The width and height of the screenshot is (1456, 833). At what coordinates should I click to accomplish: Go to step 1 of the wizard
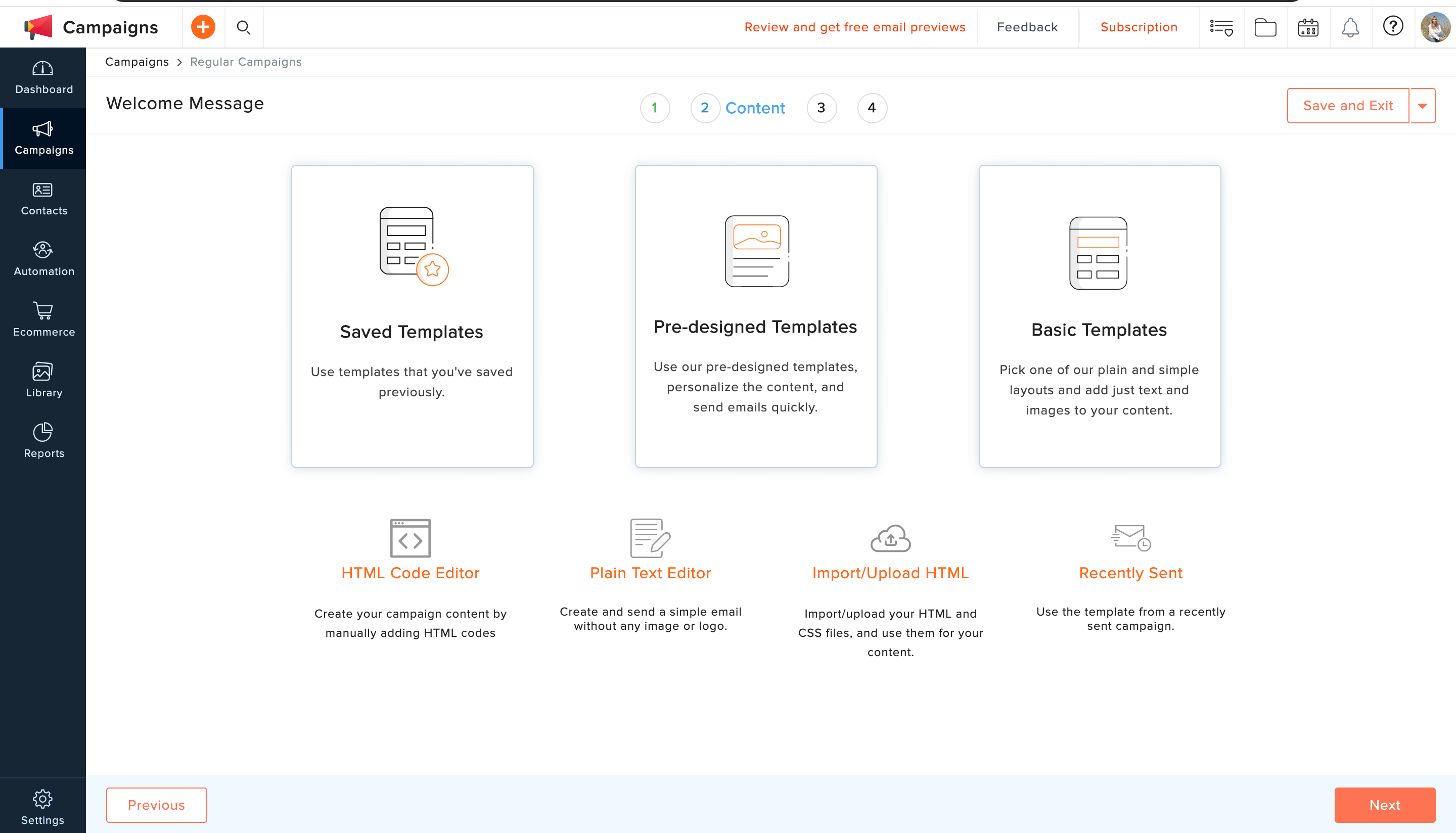[655, 108]
